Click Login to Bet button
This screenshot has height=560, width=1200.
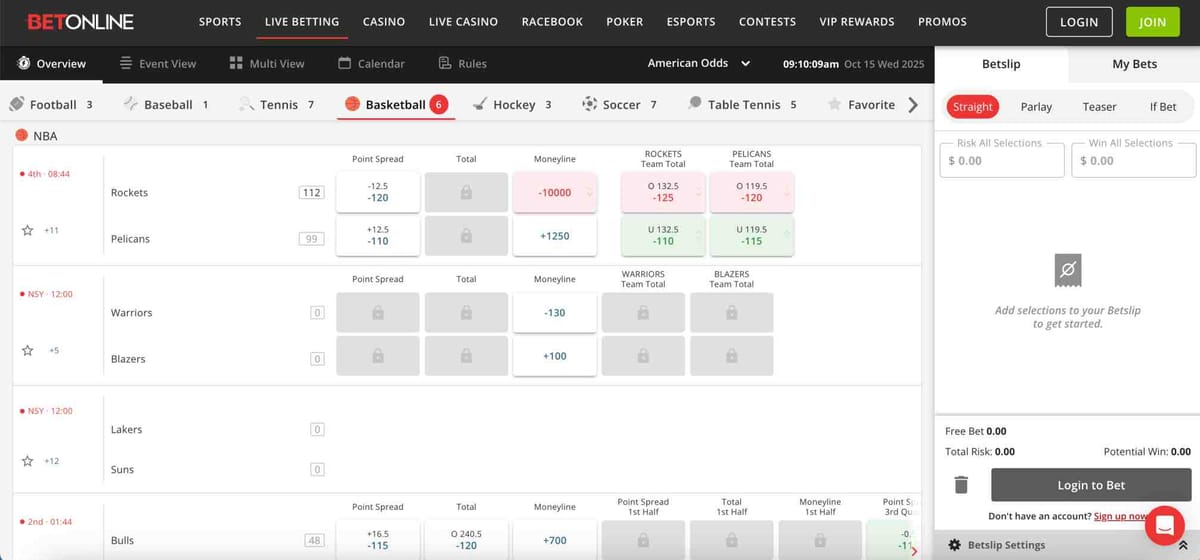pyautogui.click(x=1091, y=485)
